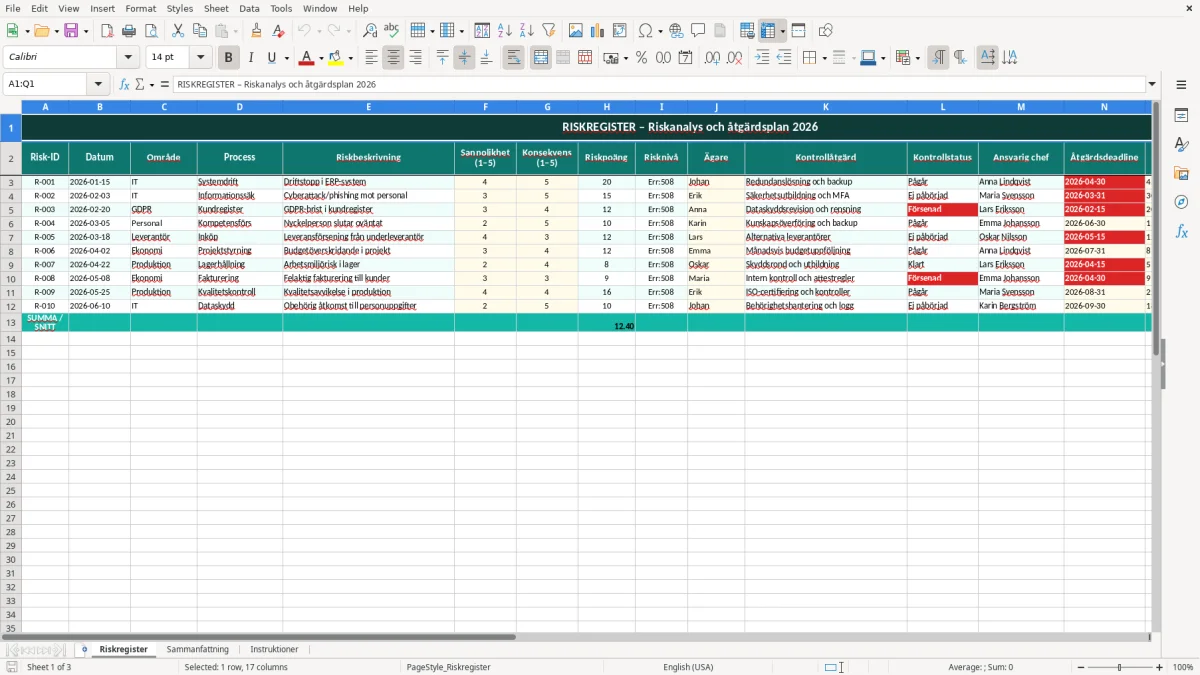This screenshot has height=675, width=1200.
Task: Open the Data menu
Action: [250, 8]
